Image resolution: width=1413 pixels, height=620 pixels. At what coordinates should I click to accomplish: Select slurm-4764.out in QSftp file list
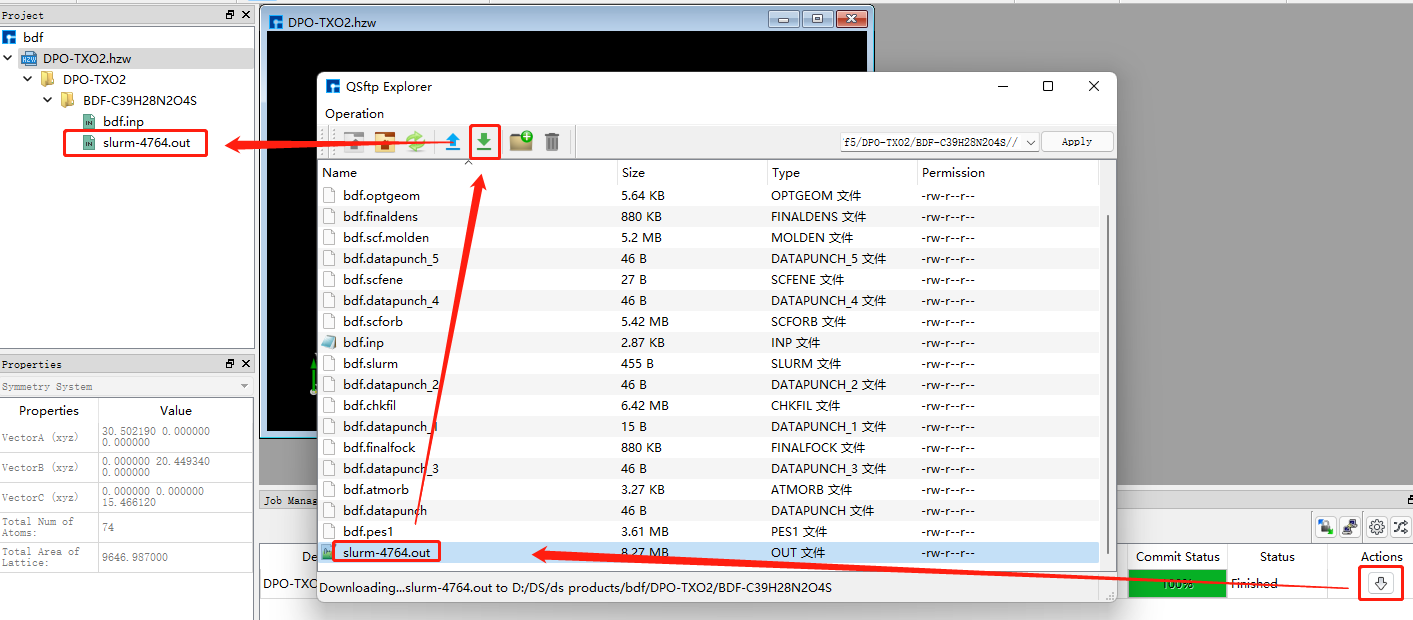[386, 552]
